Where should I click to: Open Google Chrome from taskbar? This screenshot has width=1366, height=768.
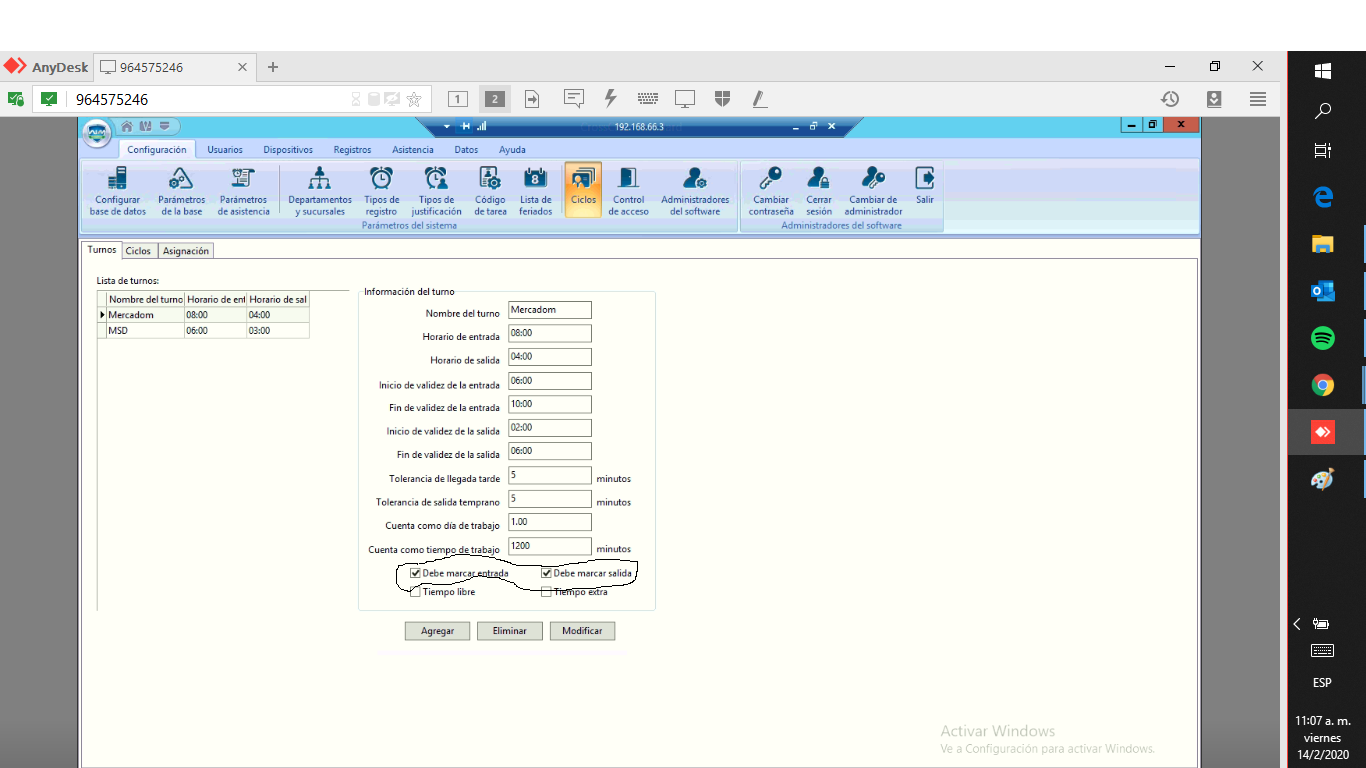click(1323, 385)
